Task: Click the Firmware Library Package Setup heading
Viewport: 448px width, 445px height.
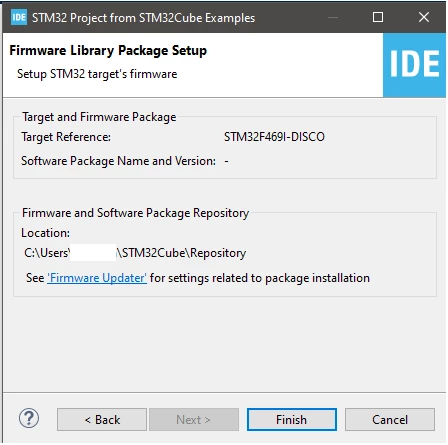Action: point(108,50)
